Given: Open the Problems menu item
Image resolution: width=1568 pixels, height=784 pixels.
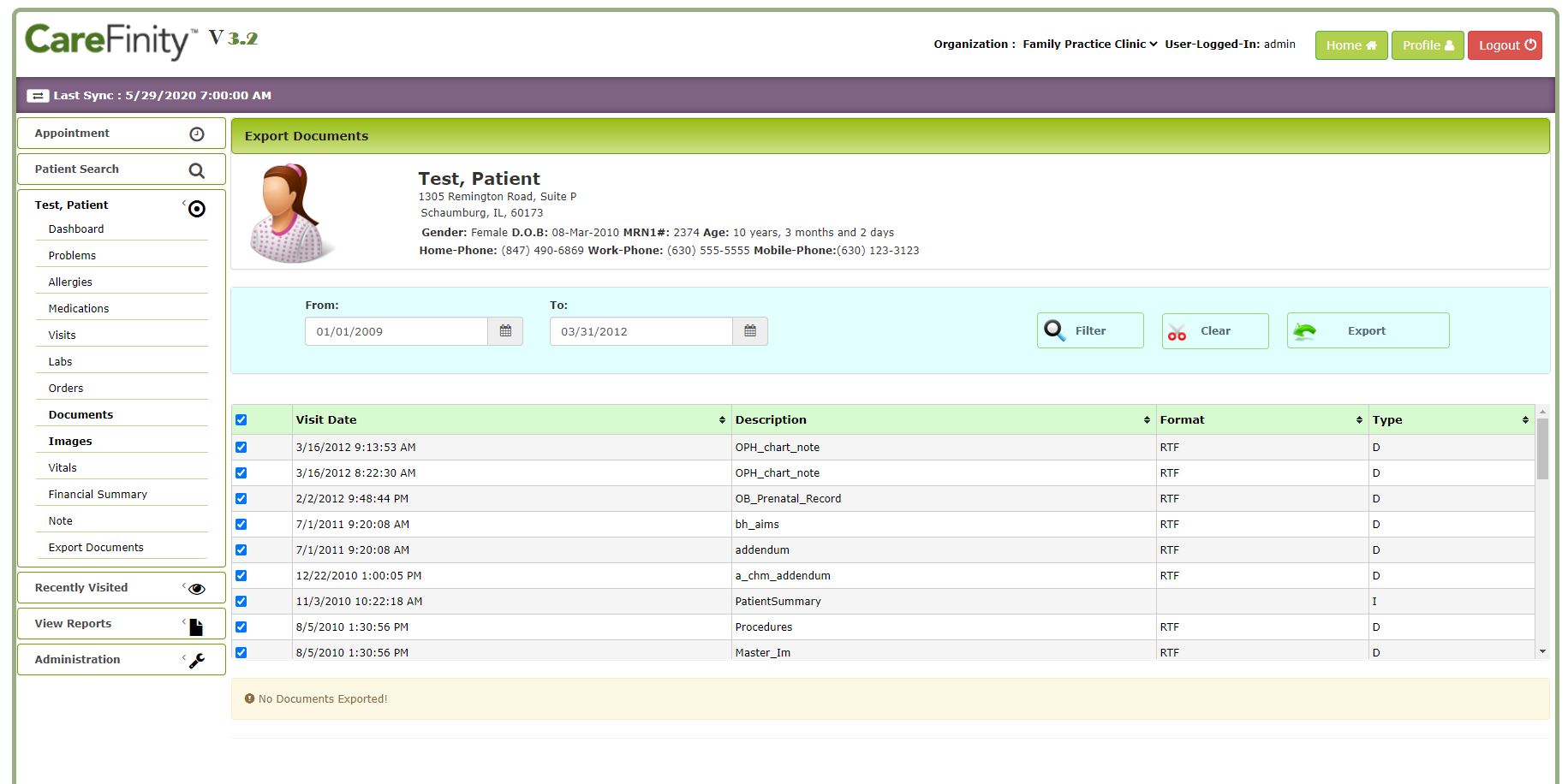Looking at the screenshot, I should (x=72, y=256).
